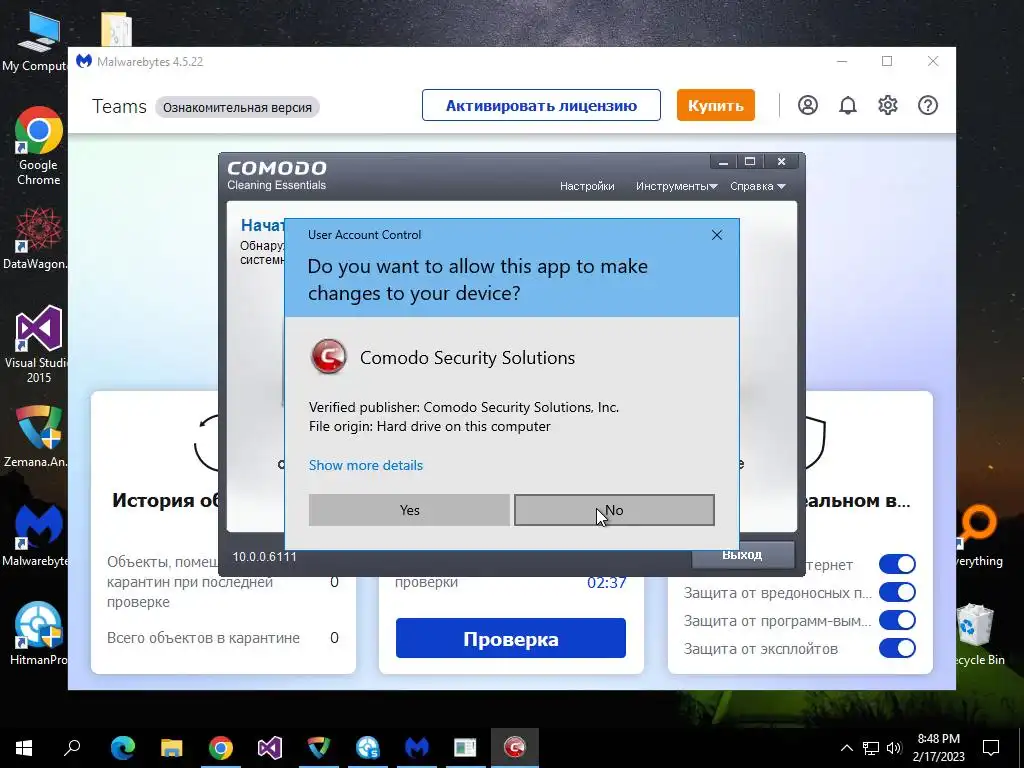The width and height of the screenshot is (1024, 768).
Task: Switch to Malwarebytes in the taskbar
Action: 417,748
